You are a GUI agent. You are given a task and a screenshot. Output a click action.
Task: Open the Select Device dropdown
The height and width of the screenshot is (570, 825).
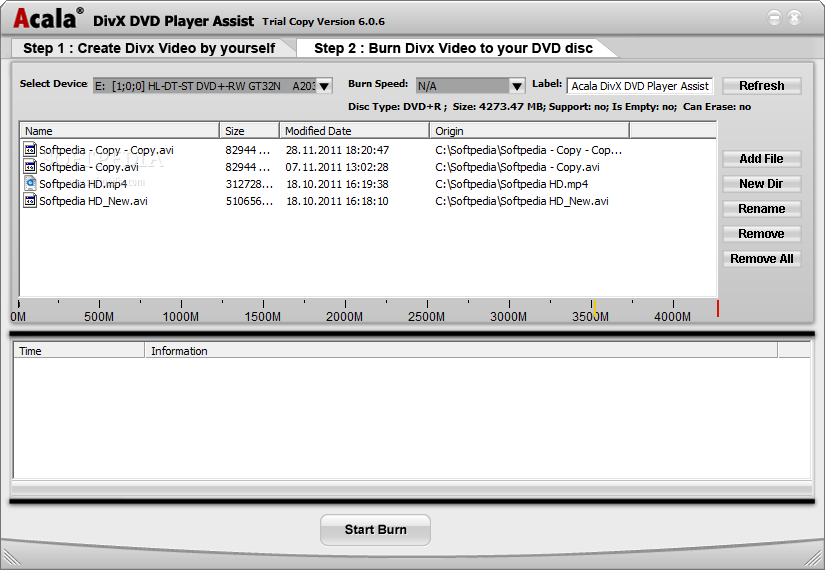point(325,86)
